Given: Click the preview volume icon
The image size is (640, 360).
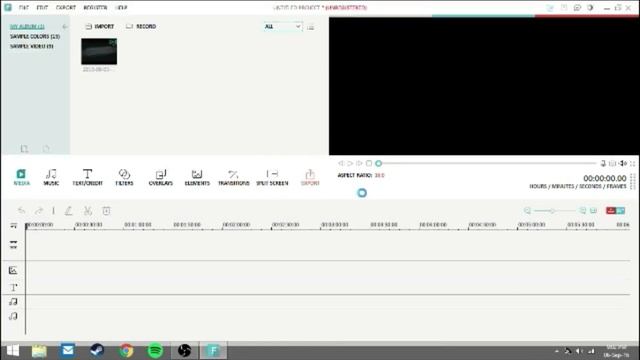Looking at the screenshot, I should click(623, 163).
